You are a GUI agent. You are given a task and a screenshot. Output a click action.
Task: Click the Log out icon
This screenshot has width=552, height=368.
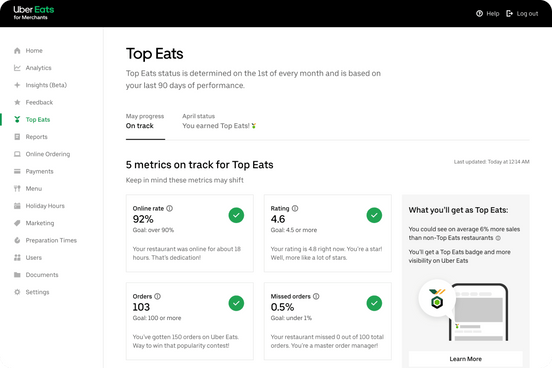509,14
